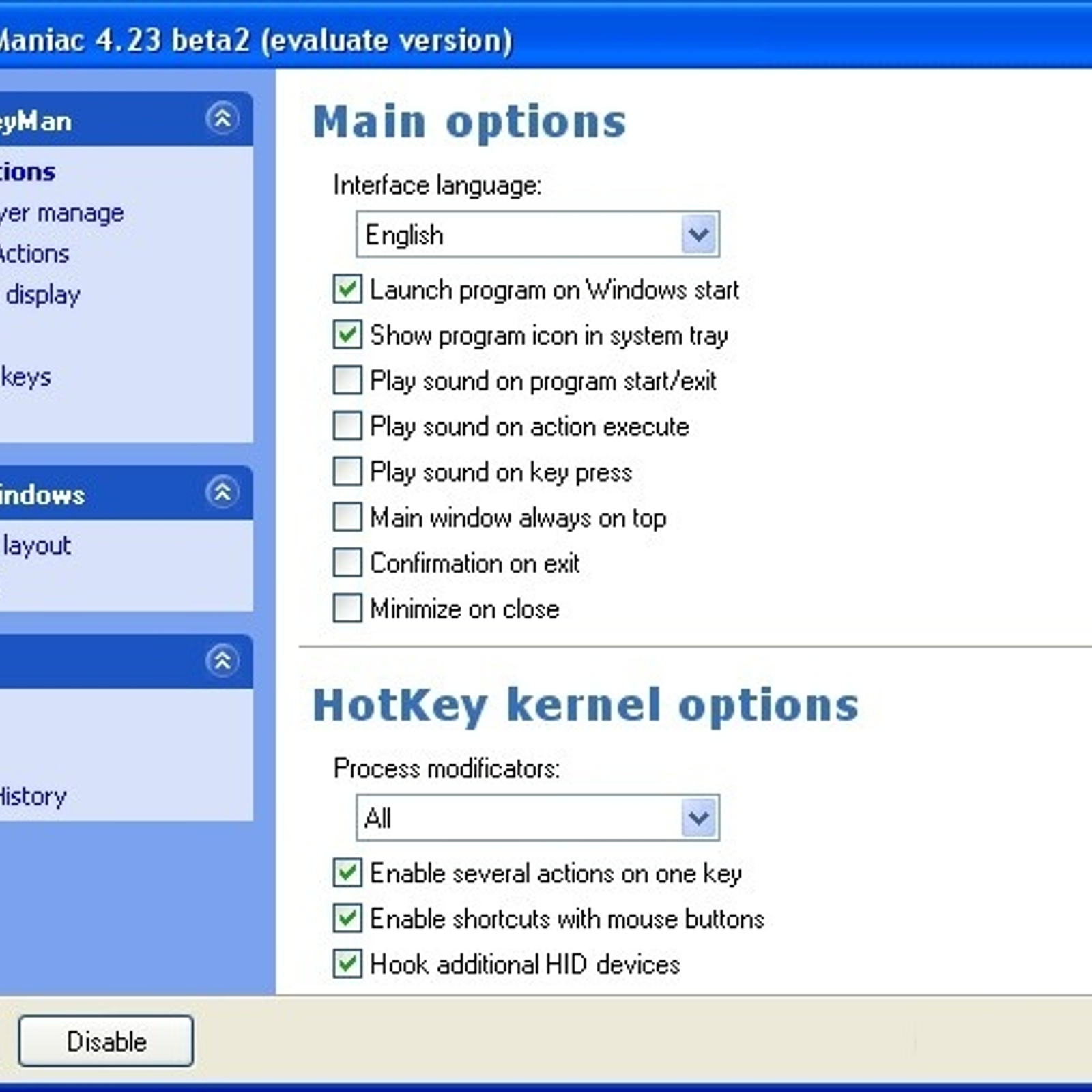Collapse the Windows sidebar panel chevron
The image size is (1092, 1092).
(222, 492)
